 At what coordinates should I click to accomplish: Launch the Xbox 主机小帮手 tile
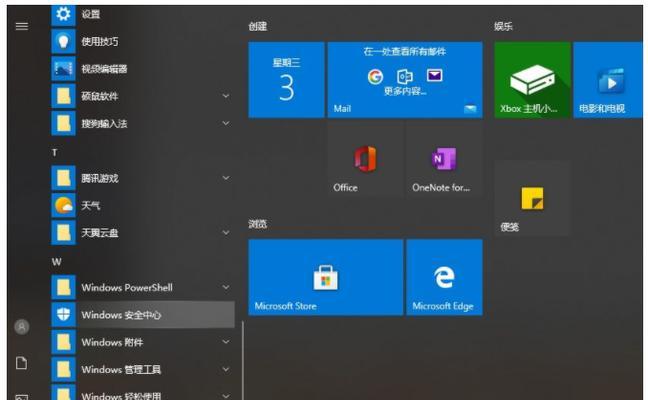pos(533,80)
